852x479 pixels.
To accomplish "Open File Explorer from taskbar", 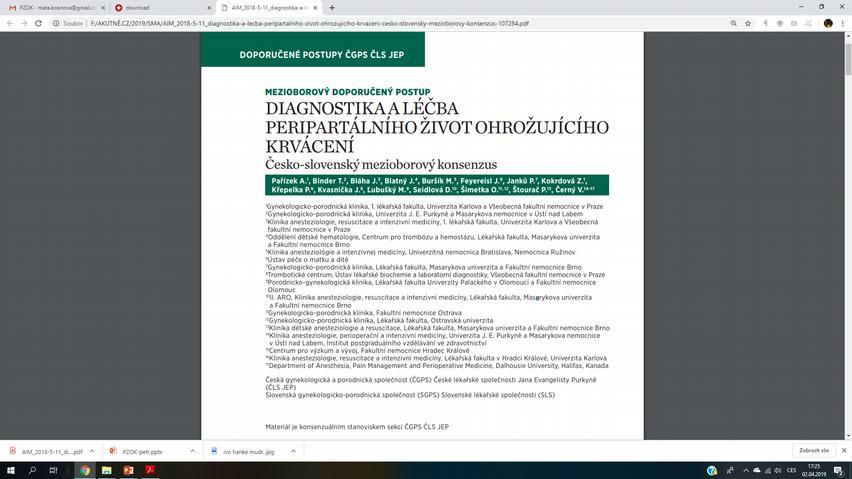I will tap(106, 470).
